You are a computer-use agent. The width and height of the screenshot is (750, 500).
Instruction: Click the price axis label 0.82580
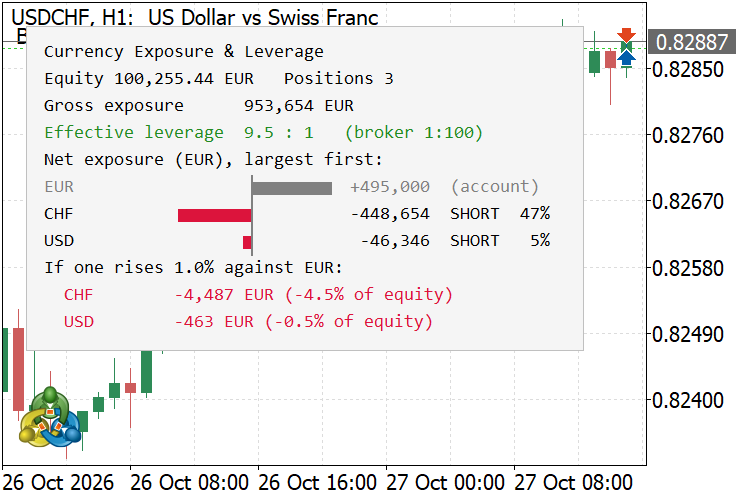[x=688, y=268]
